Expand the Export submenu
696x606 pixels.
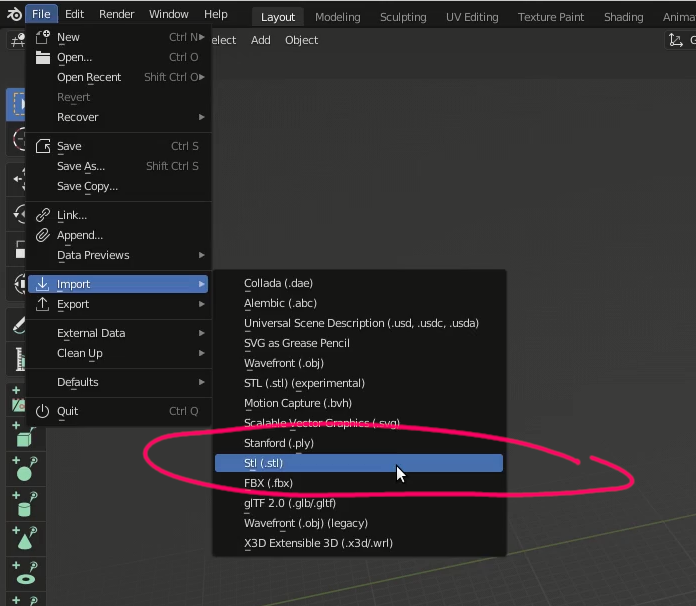(118, 304)
